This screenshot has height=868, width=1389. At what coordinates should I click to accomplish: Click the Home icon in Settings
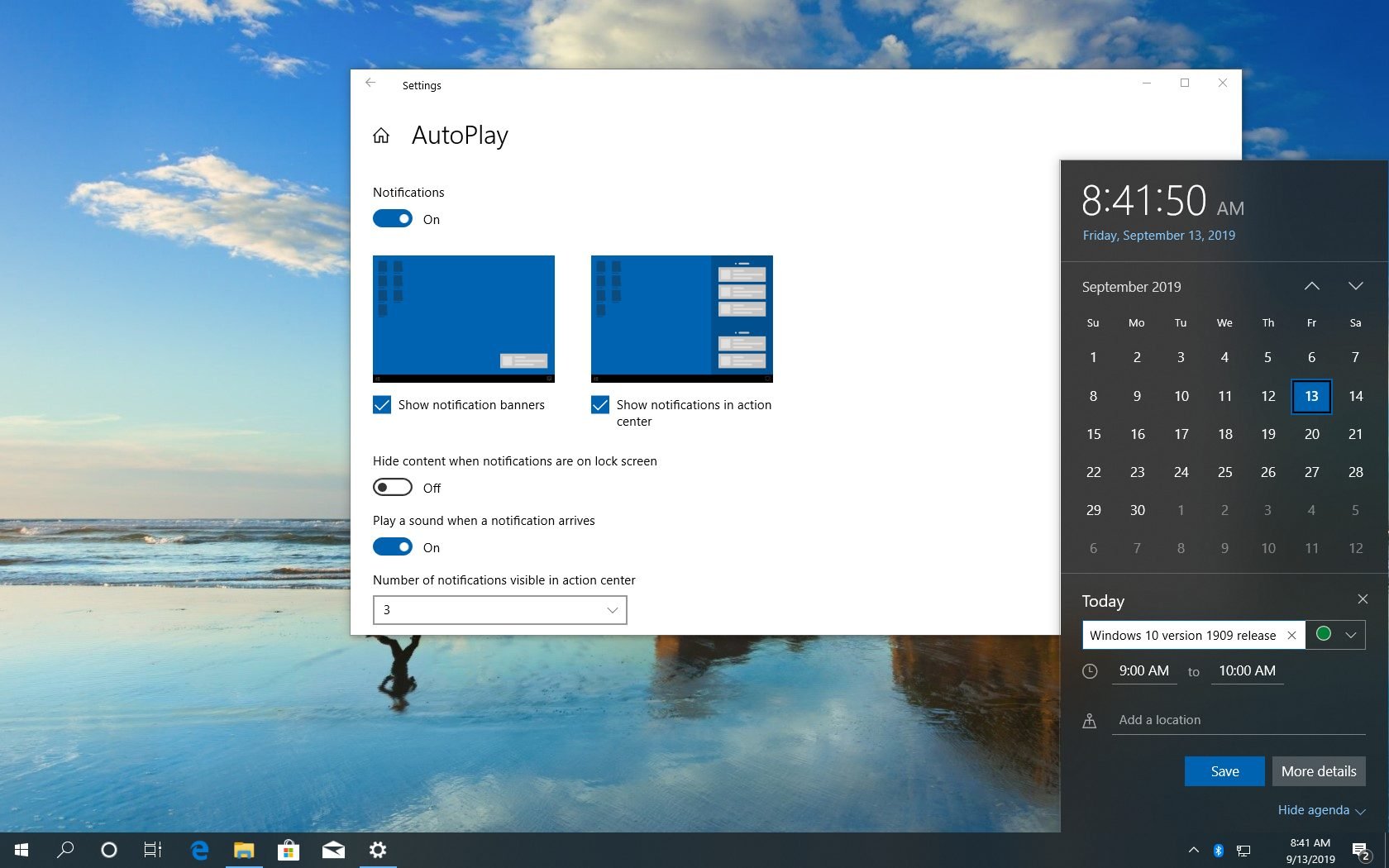[381, 136]
